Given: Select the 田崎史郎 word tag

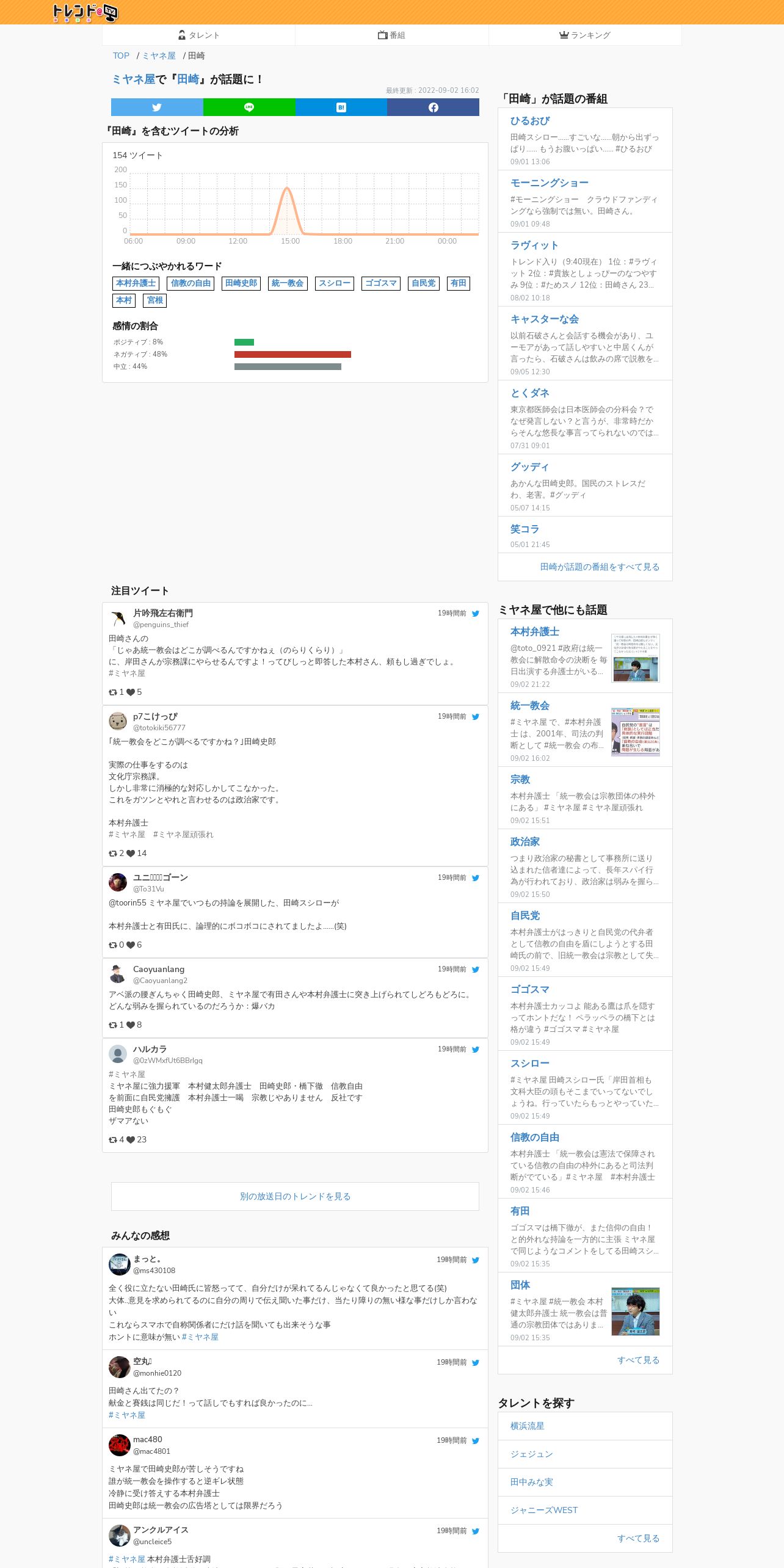Looking at the screenshot, I should click(x=241, y=283).
